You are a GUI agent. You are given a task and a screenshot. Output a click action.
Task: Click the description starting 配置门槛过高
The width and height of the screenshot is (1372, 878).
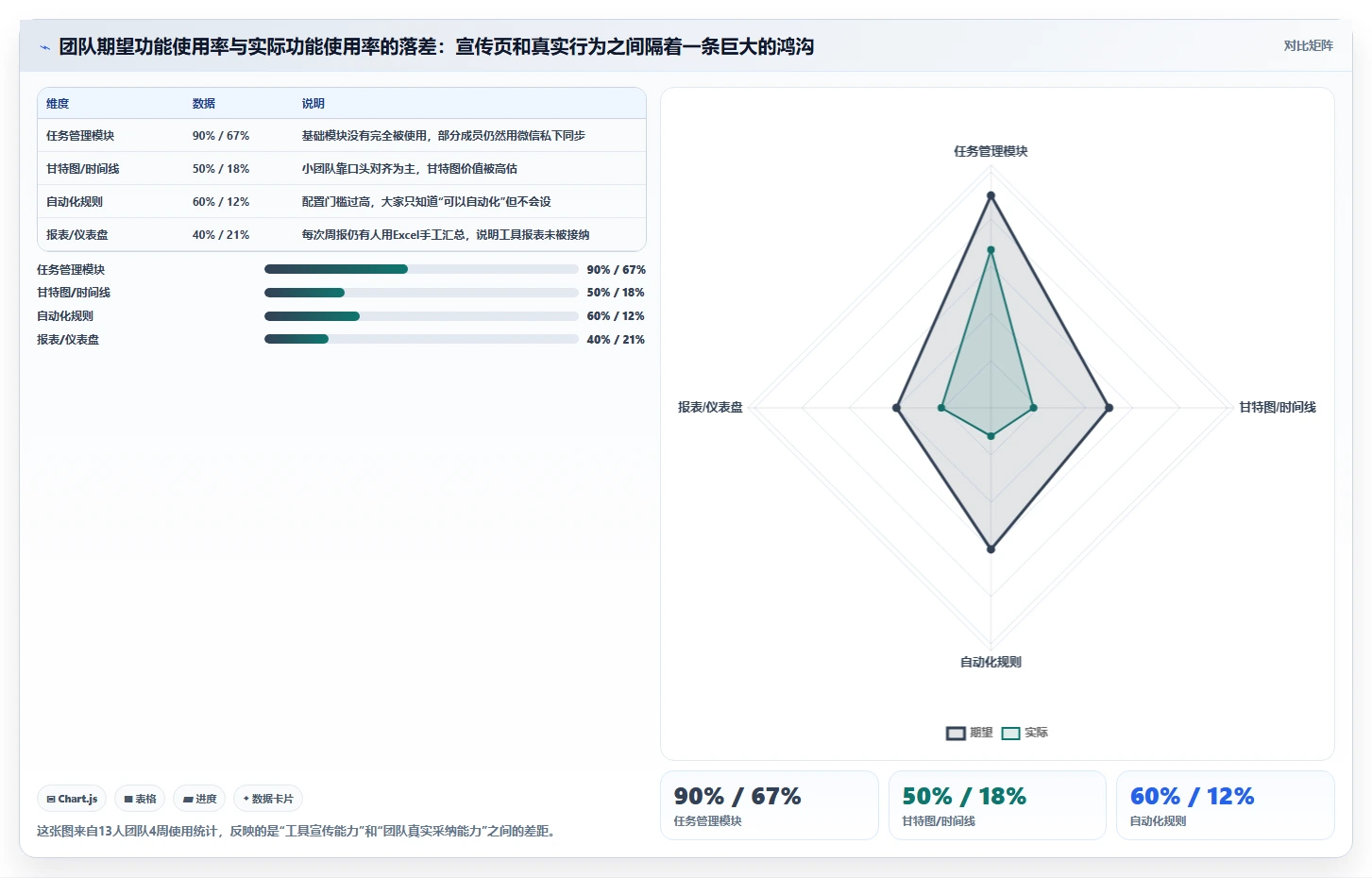tap(427, 202)
